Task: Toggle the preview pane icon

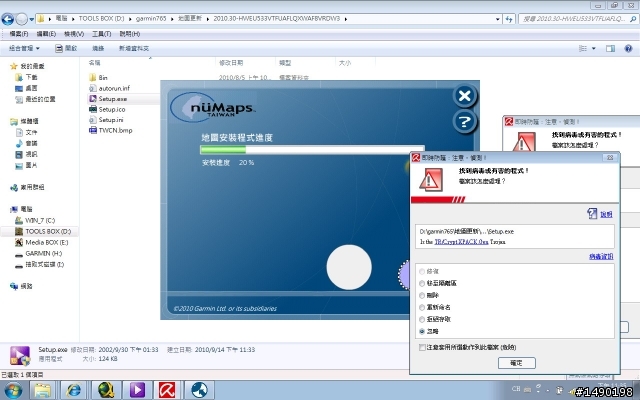Action: [610, 49]
